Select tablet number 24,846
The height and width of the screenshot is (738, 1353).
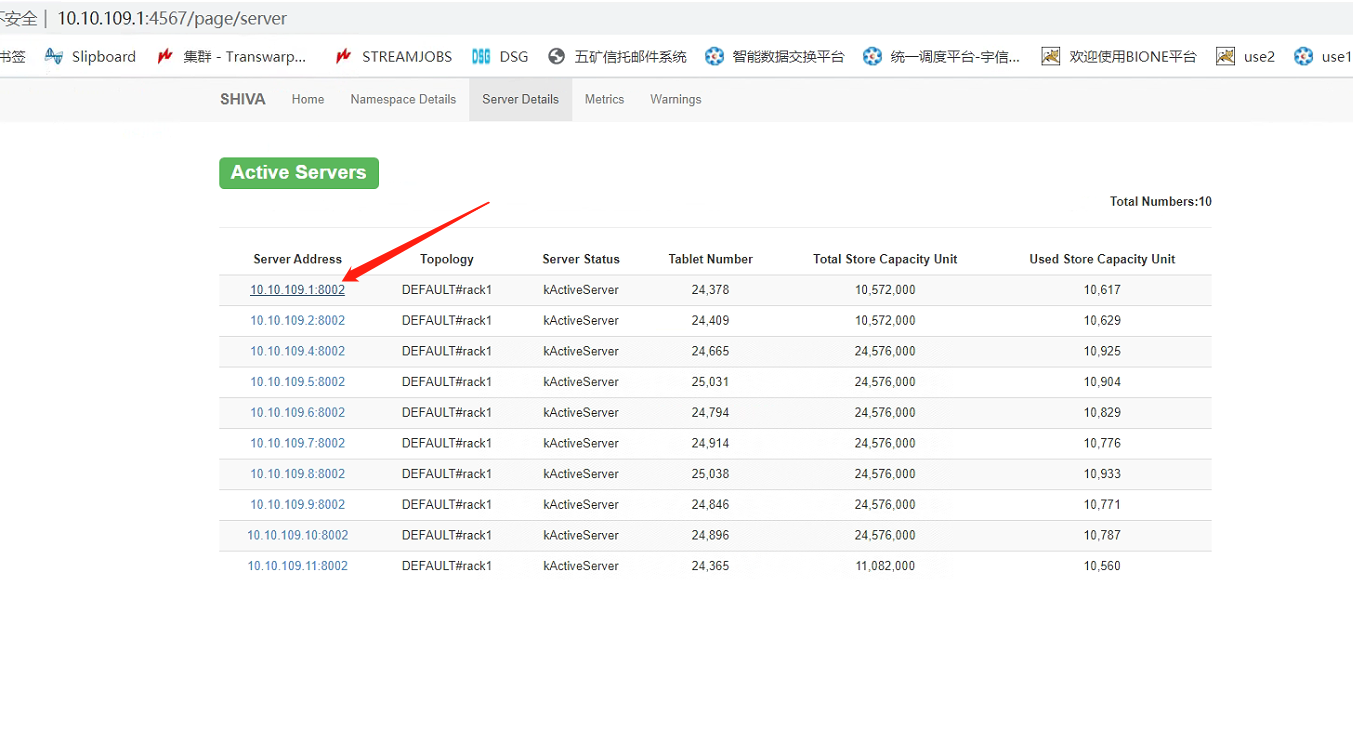click(710, 504)
